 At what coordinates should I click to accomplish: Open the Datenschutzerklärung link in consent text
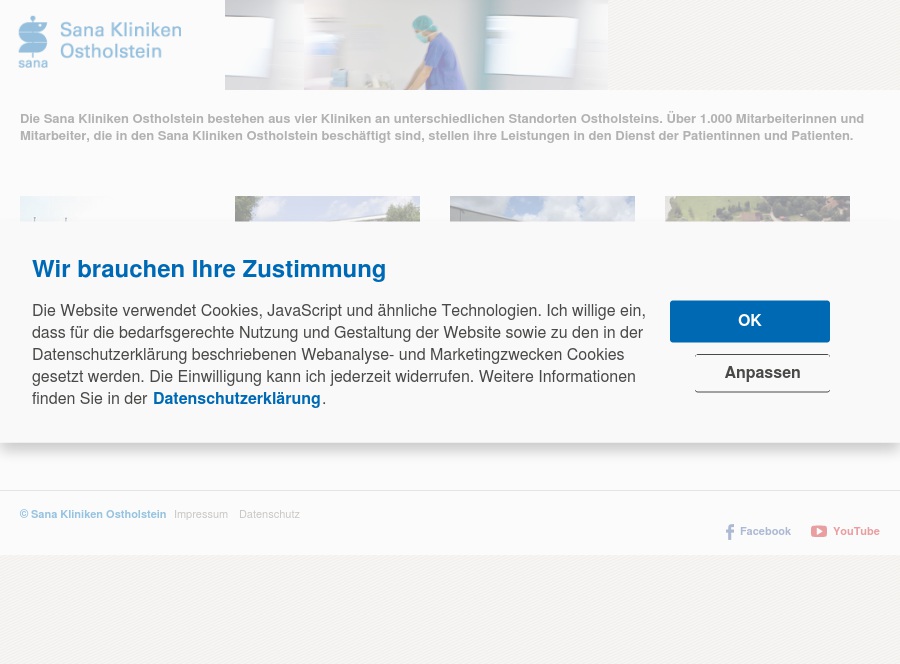click(236, 399)
